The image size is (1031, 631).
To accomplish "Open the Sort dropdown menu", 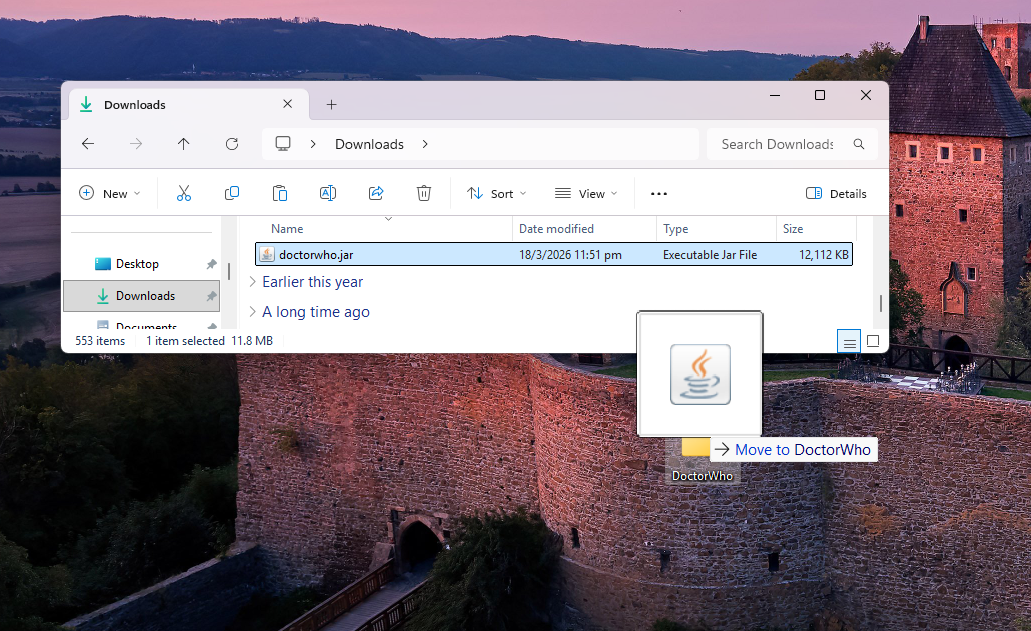I will (x=497, y=193).
